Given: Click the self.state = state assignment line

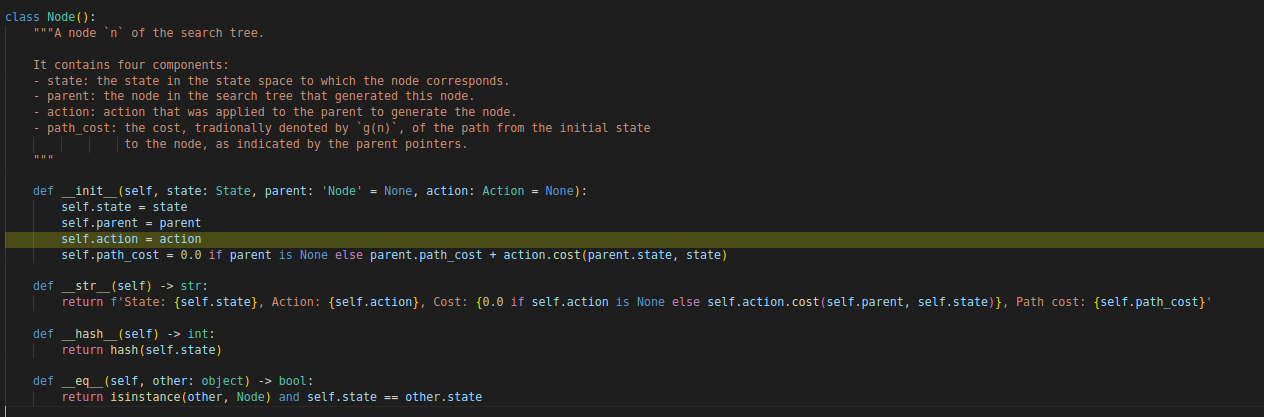Looking at the screenshot, I should pyautogui.click(x=124, y=207).
